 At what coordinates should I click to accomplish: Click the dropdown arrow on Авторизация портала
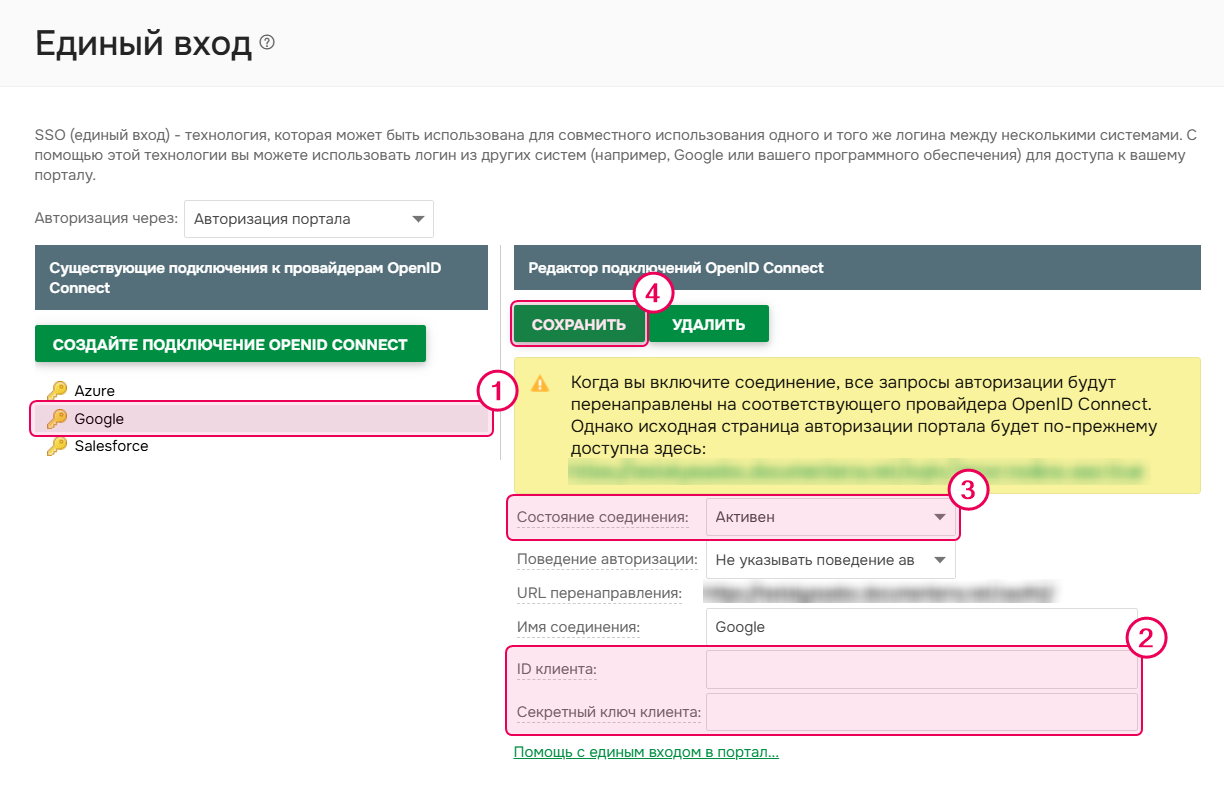[419, 219]
